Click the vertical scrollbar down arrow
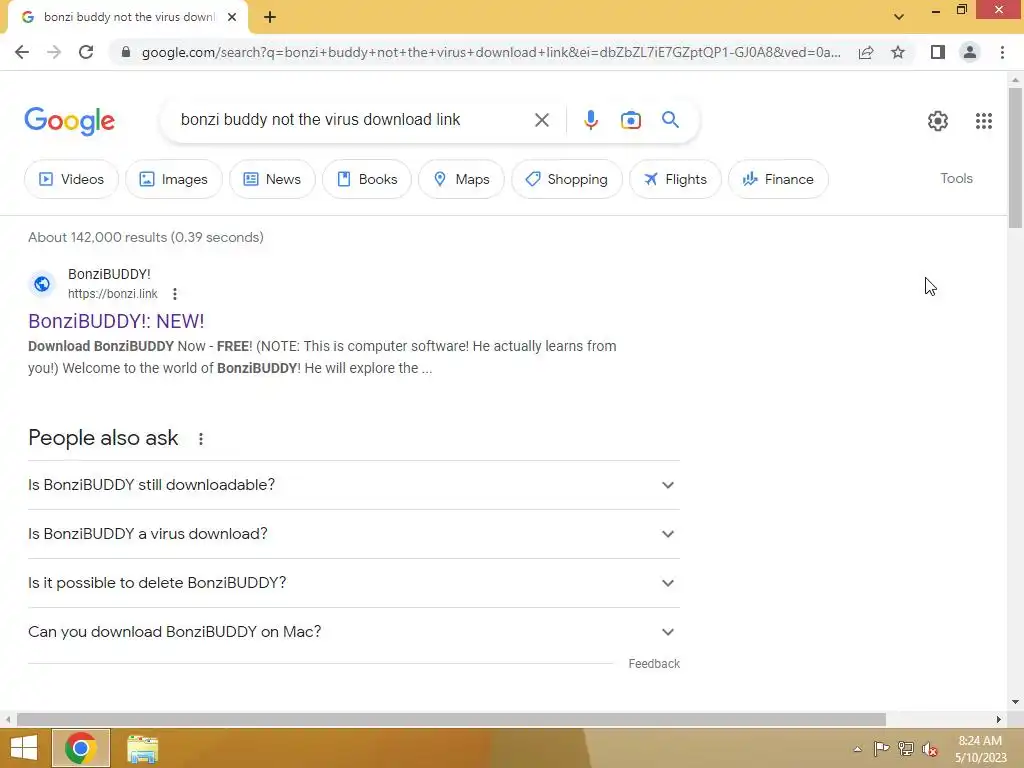 [1015, 702]
